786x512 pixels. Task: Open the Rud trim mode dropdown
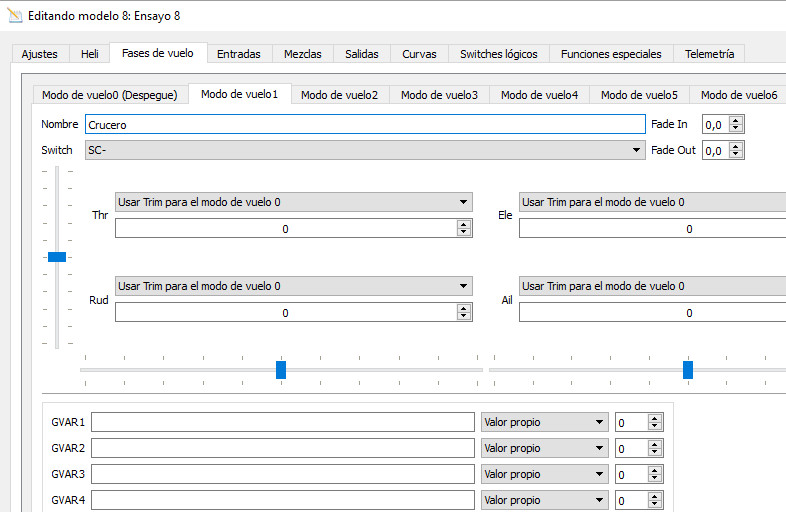coord(463,286)
